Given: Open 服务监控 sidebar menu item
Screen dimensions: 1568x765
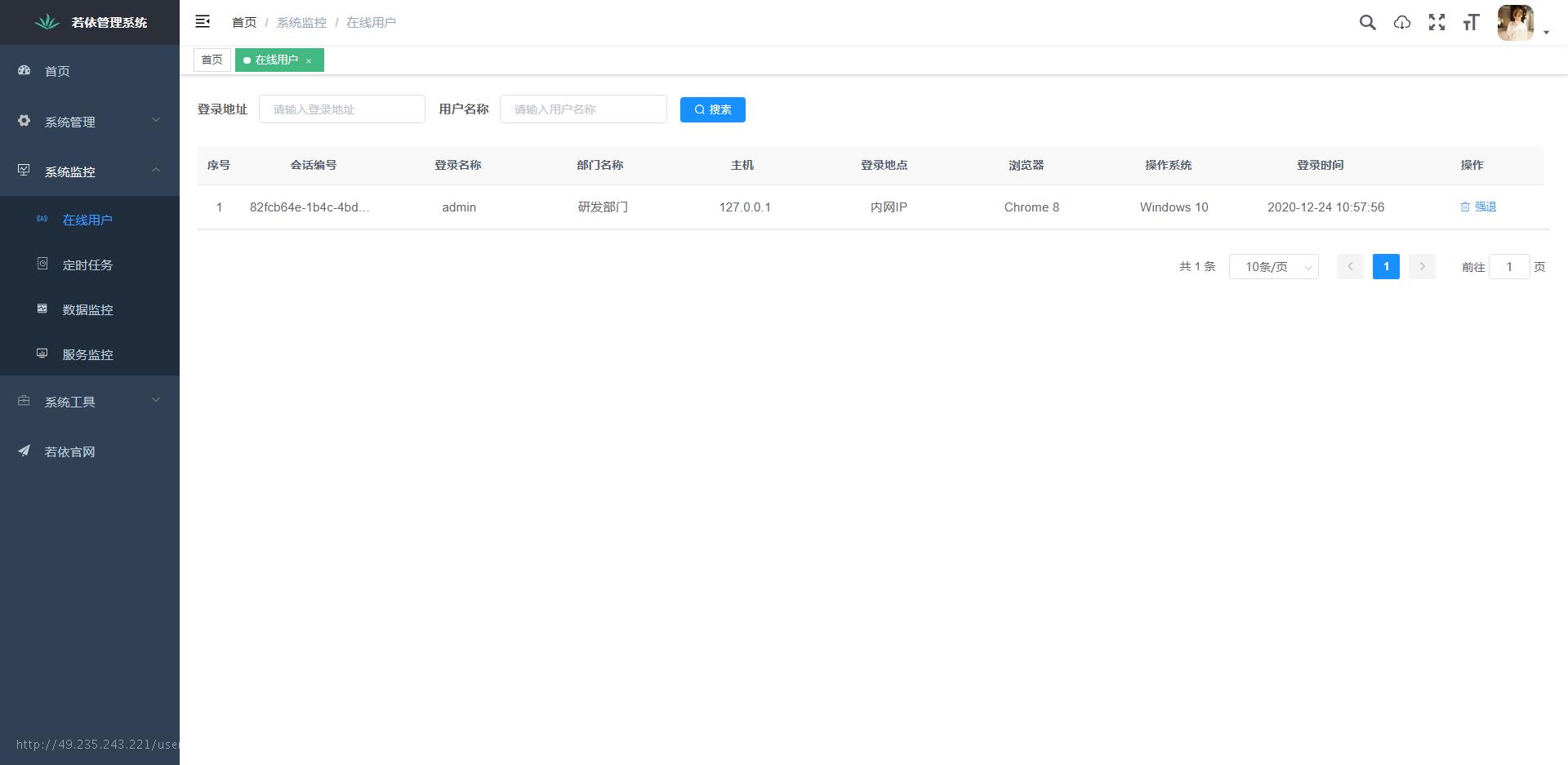Looking at the screenshot, I should point(90,354).
